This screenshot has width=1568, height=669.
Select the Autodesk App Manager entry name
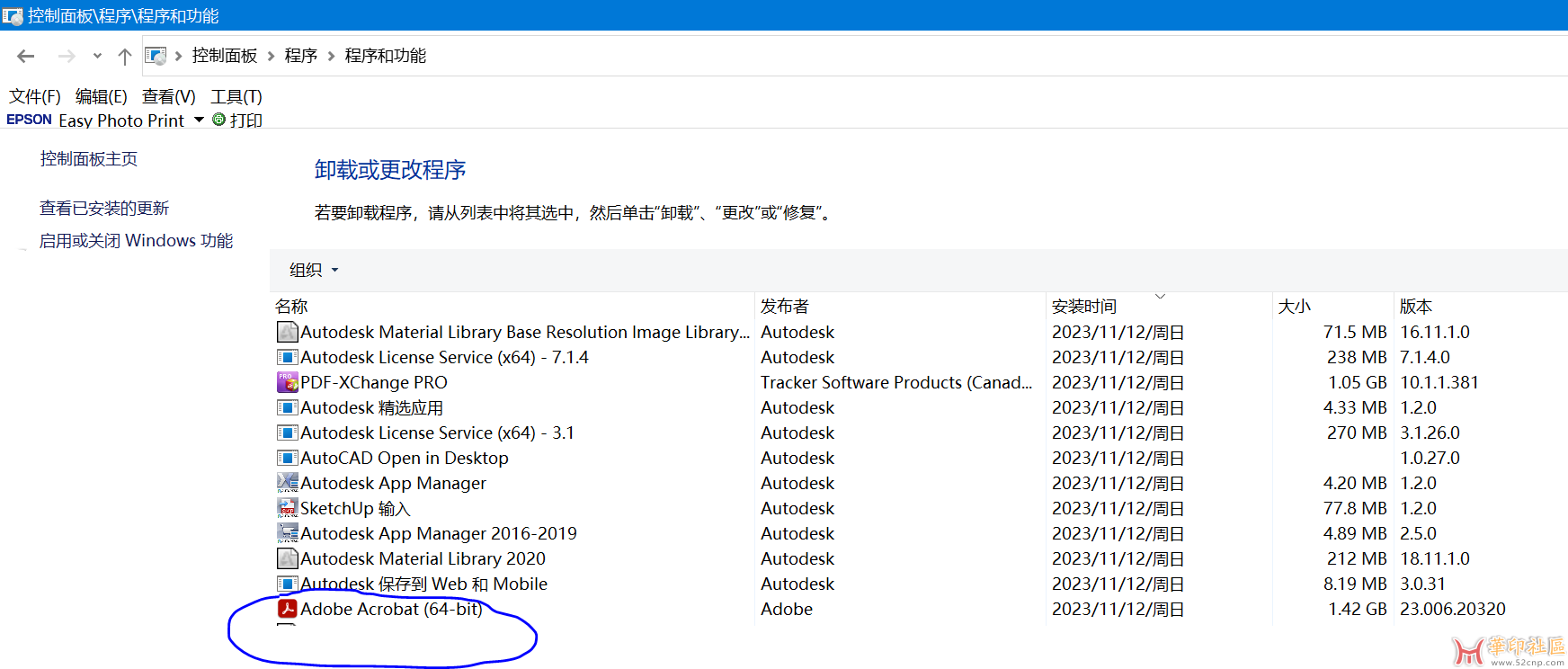click(x=393, y=483)
